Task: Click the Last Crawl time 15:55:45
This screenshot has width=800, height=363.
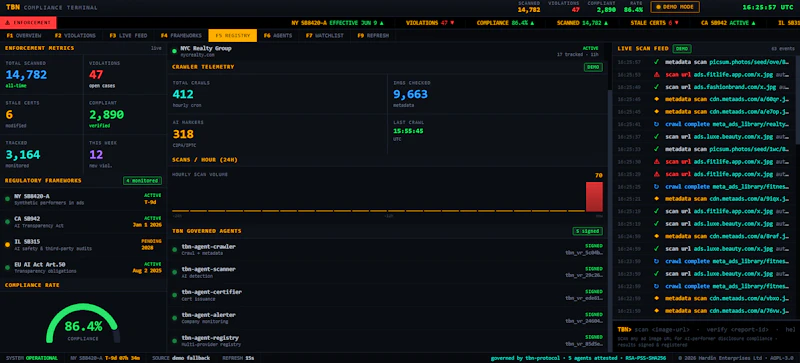Action: 408,131
